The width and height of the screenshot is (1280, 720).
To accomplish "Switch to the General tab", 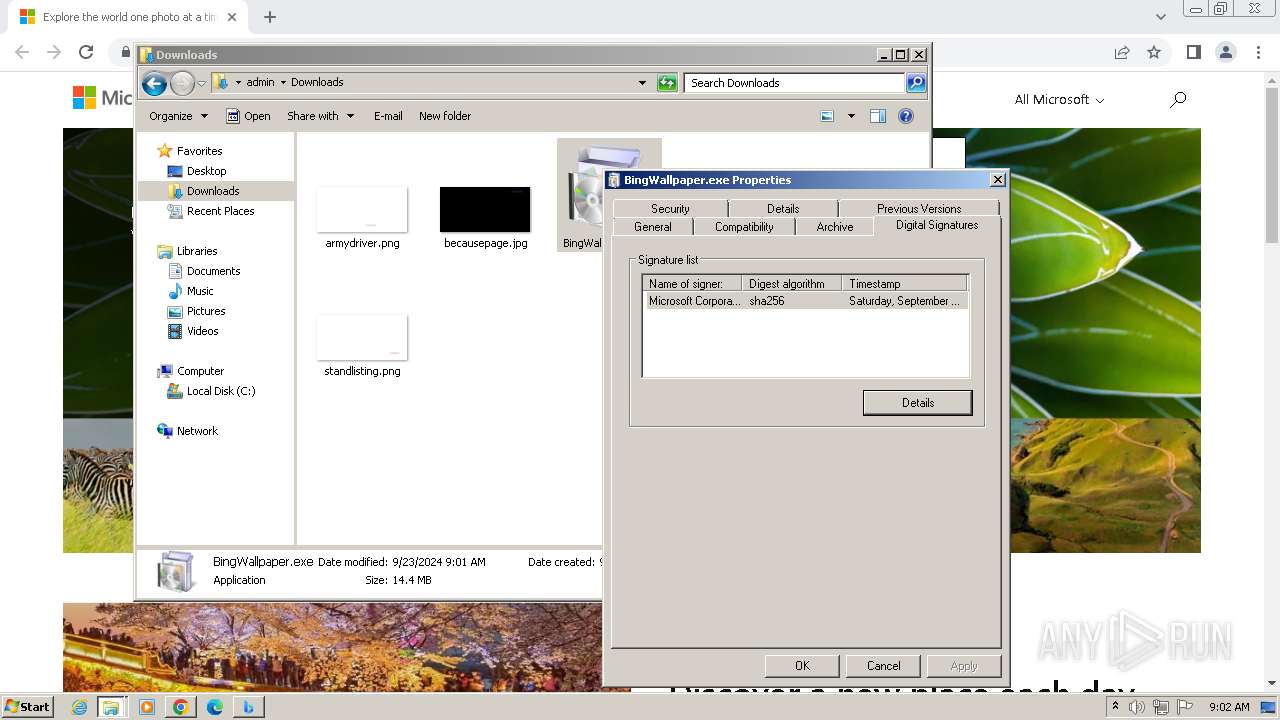I will pyautogui.click(x=653, y=227).
